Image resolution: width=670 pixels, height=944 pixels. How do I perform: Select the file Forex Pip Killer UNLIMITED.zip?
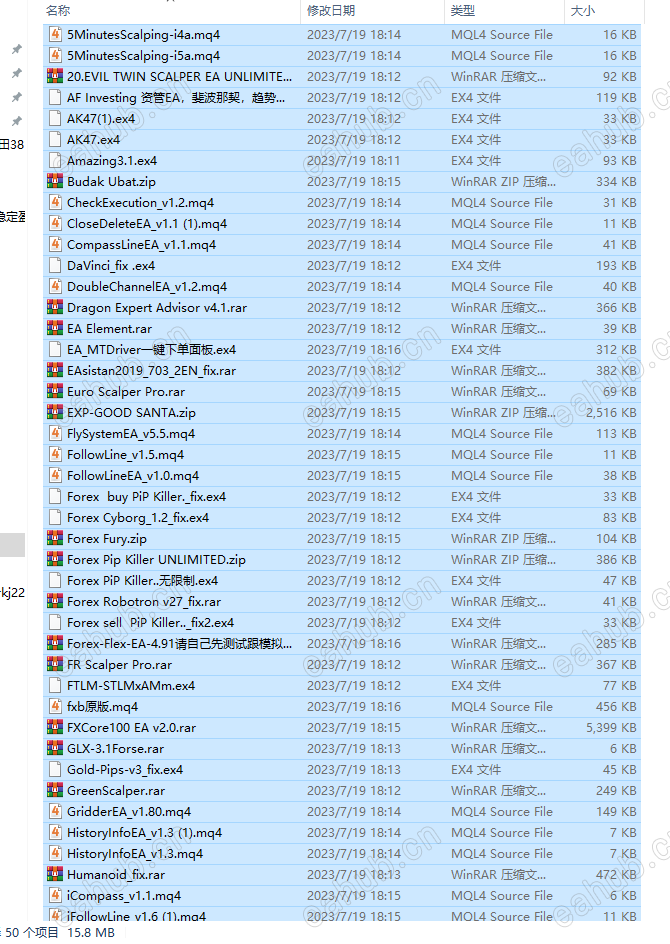157,559
